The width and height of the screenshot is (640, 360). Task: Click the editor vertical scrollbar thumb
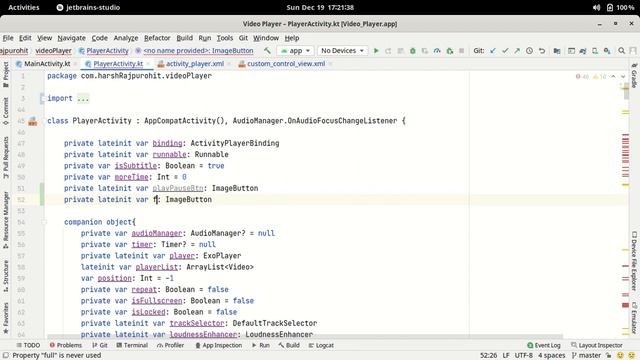tap(626, 91)
